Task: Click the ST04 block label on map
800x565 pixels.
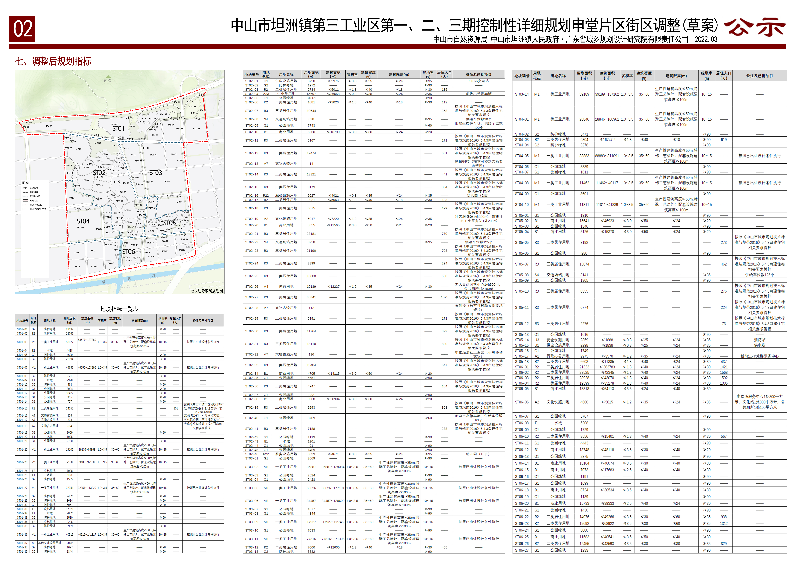Action: coord(83,222)
